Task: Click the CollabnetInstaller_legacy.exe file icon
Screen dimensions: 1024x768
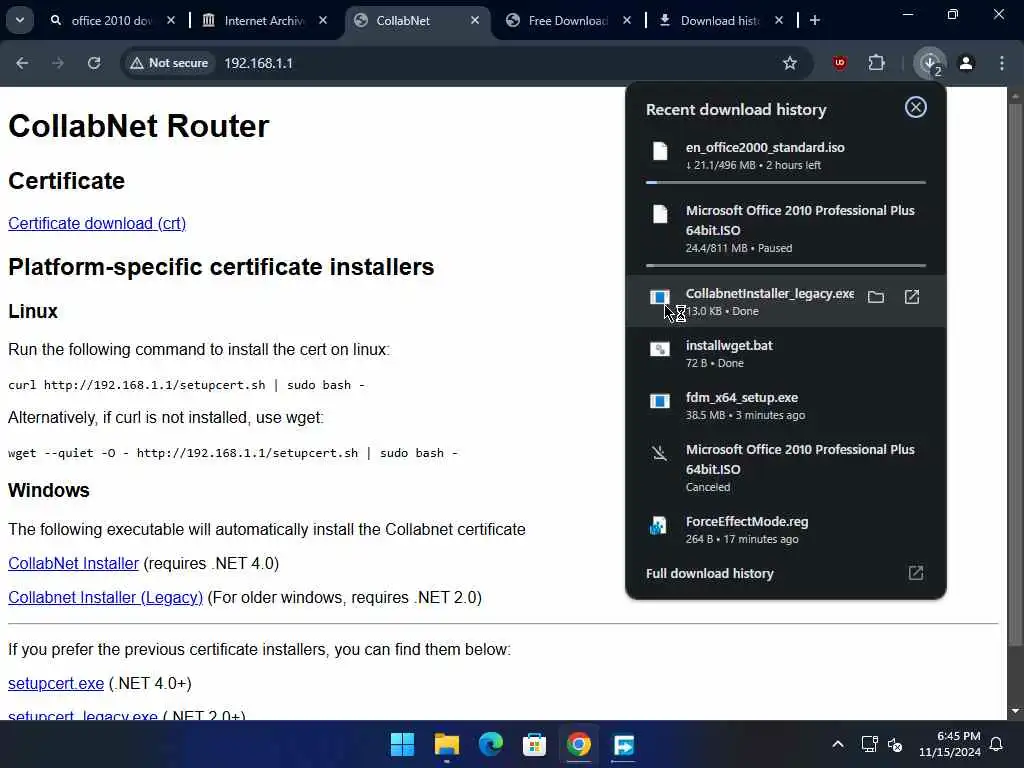Action: tap(660, 297)
